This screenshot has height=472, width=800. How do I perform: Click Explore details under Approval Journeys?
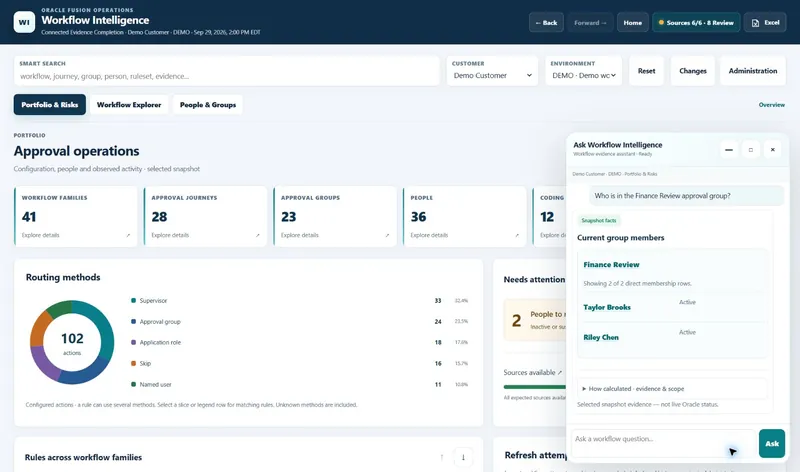point(170,235)
